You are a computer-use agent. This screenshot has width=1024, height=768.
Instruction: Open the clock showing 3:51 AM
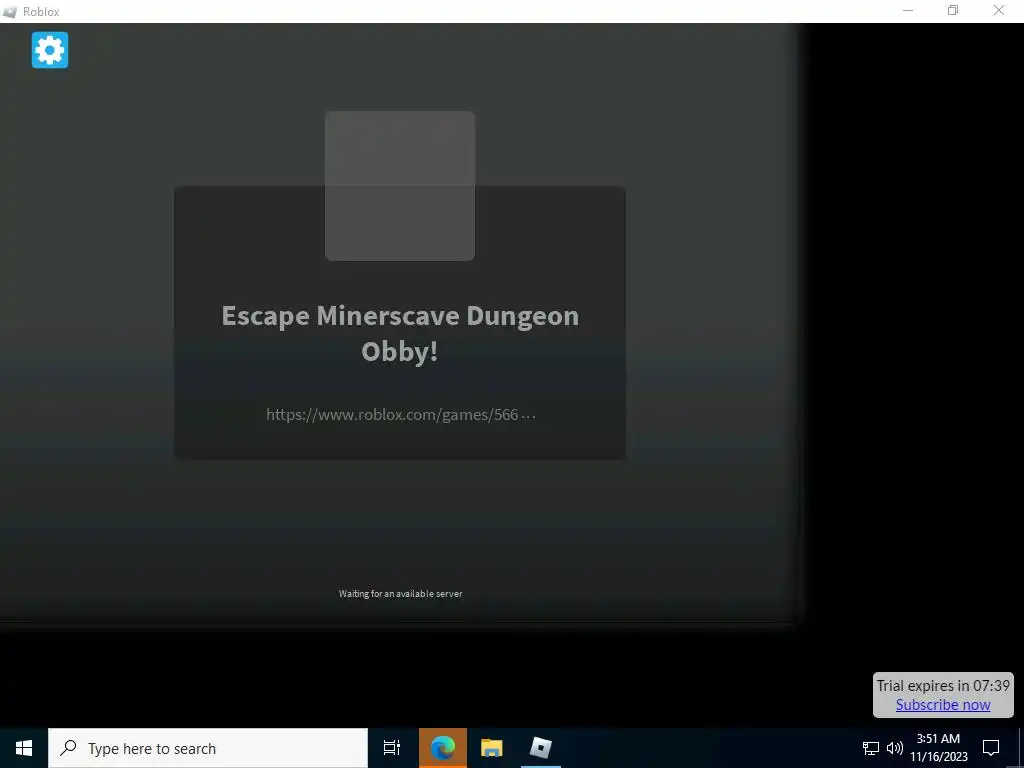(x=938, y=748)
